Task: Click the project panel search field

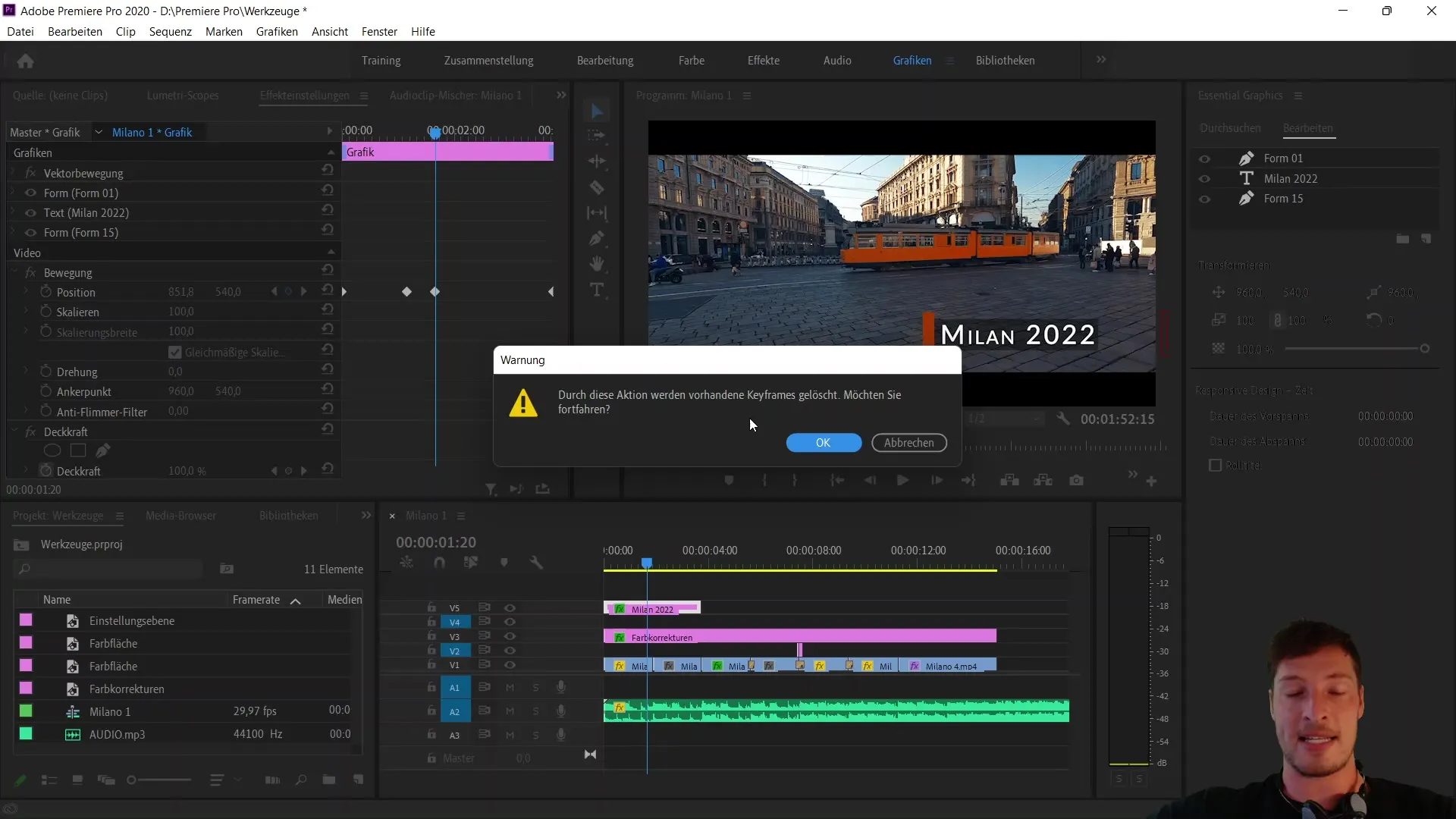Action: tap(109, 569)
